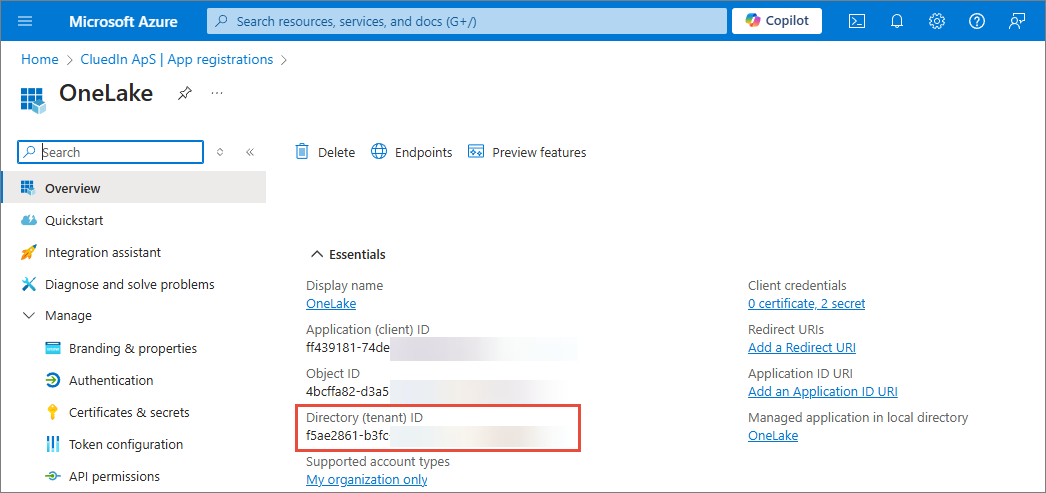Screen dimensions: 1046x493
Task: Open the notifications bell
Action: pyautogui.click(x=897, y=21)
